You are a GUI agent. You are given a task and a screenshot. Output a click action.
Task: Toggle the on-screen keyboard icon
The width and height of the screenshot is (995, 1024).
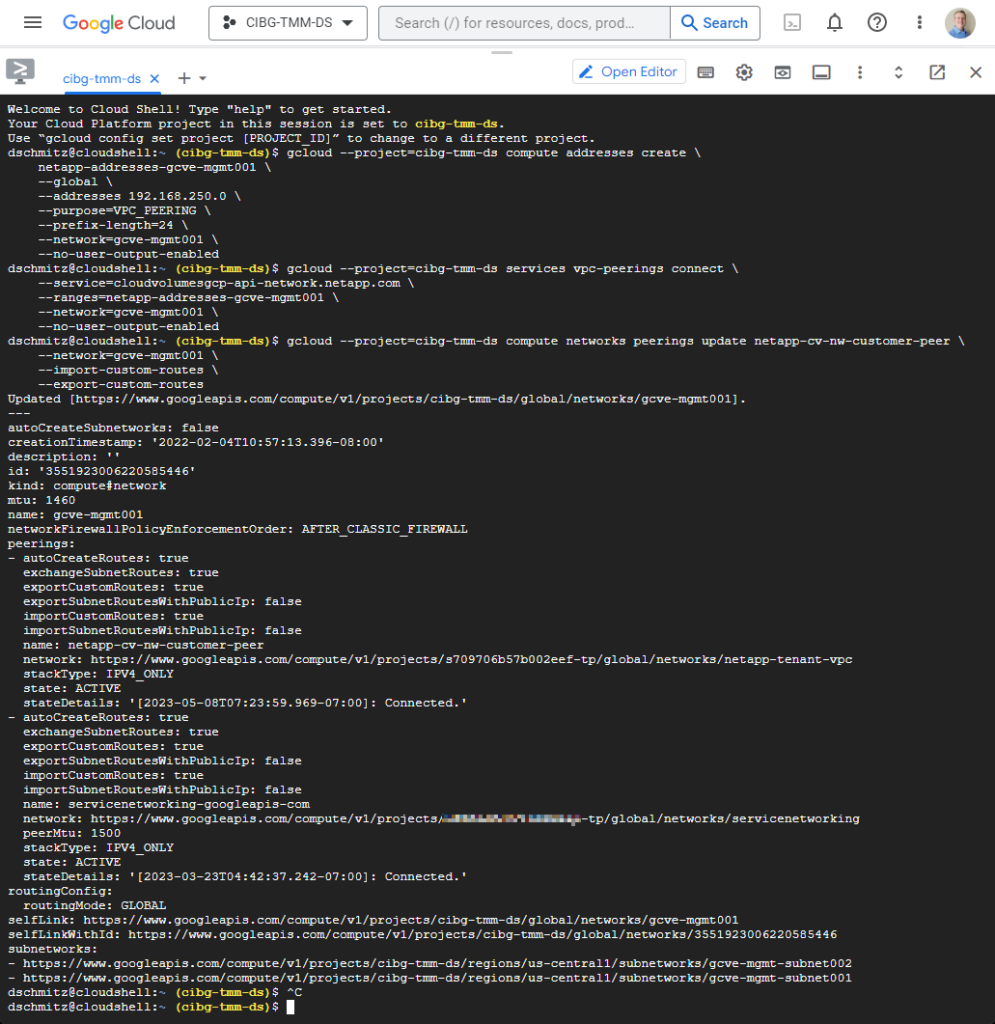click(x=706, y=72)
